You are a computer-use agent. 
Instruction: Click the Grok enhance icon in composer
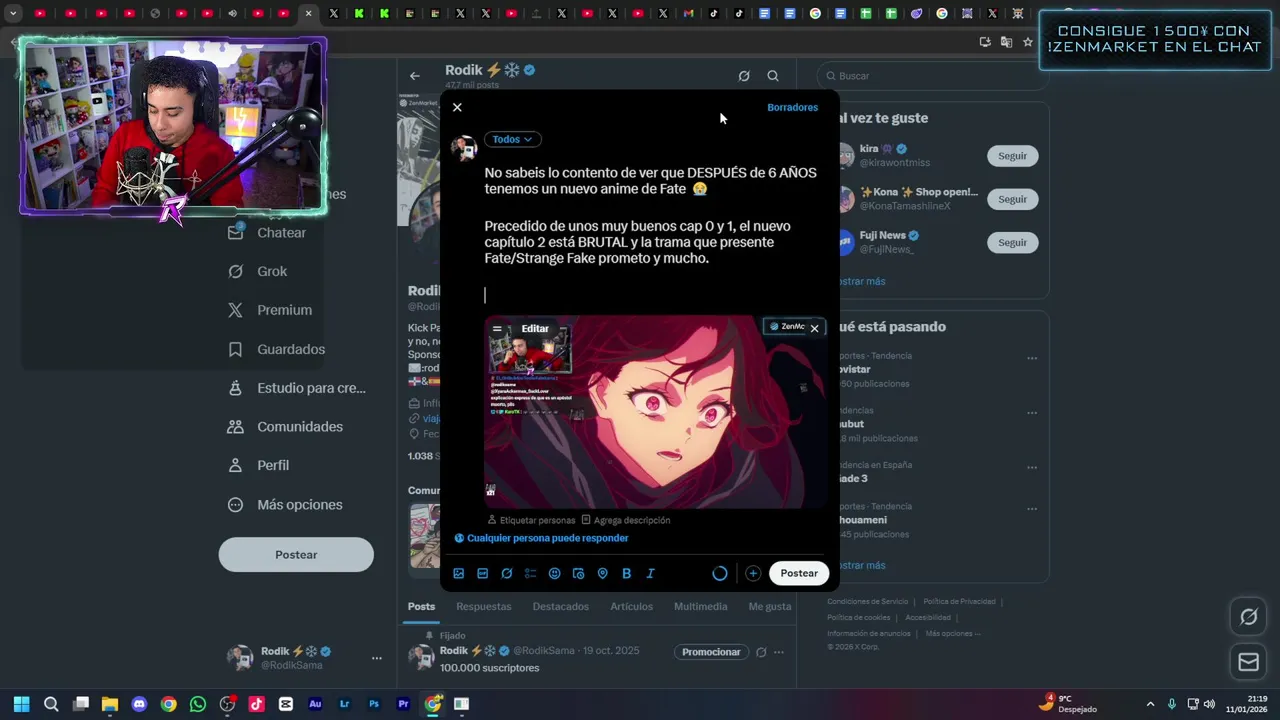[x=507, y=573]
